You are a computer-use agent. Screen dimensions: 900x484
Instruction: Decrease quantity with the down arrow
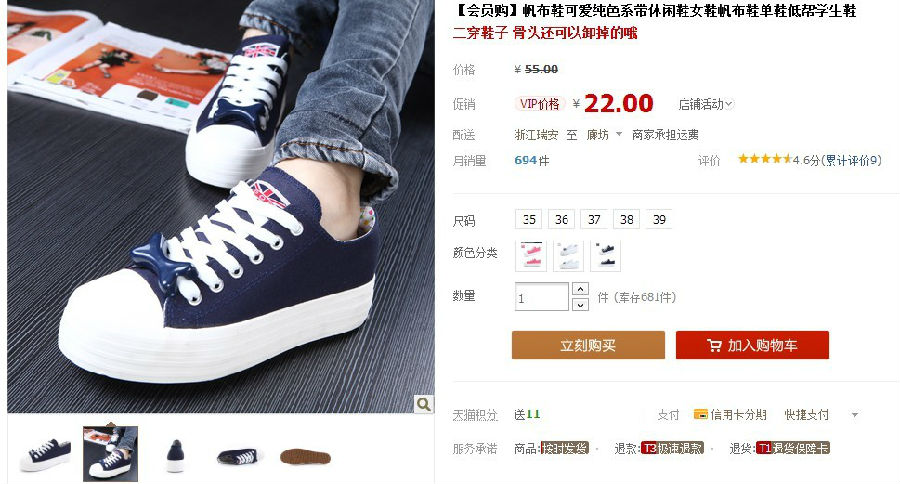[580, 304]
